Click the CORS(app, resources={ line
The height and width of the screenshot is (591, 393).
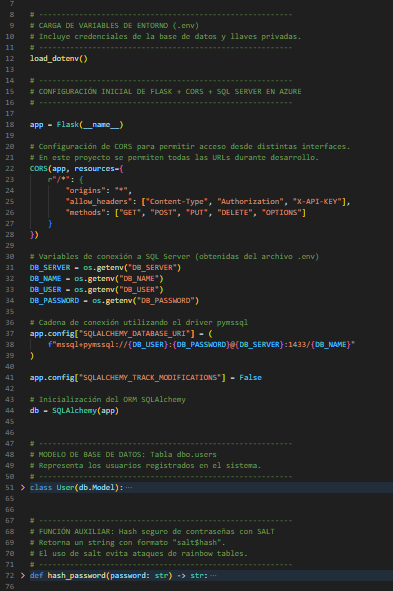76,168
